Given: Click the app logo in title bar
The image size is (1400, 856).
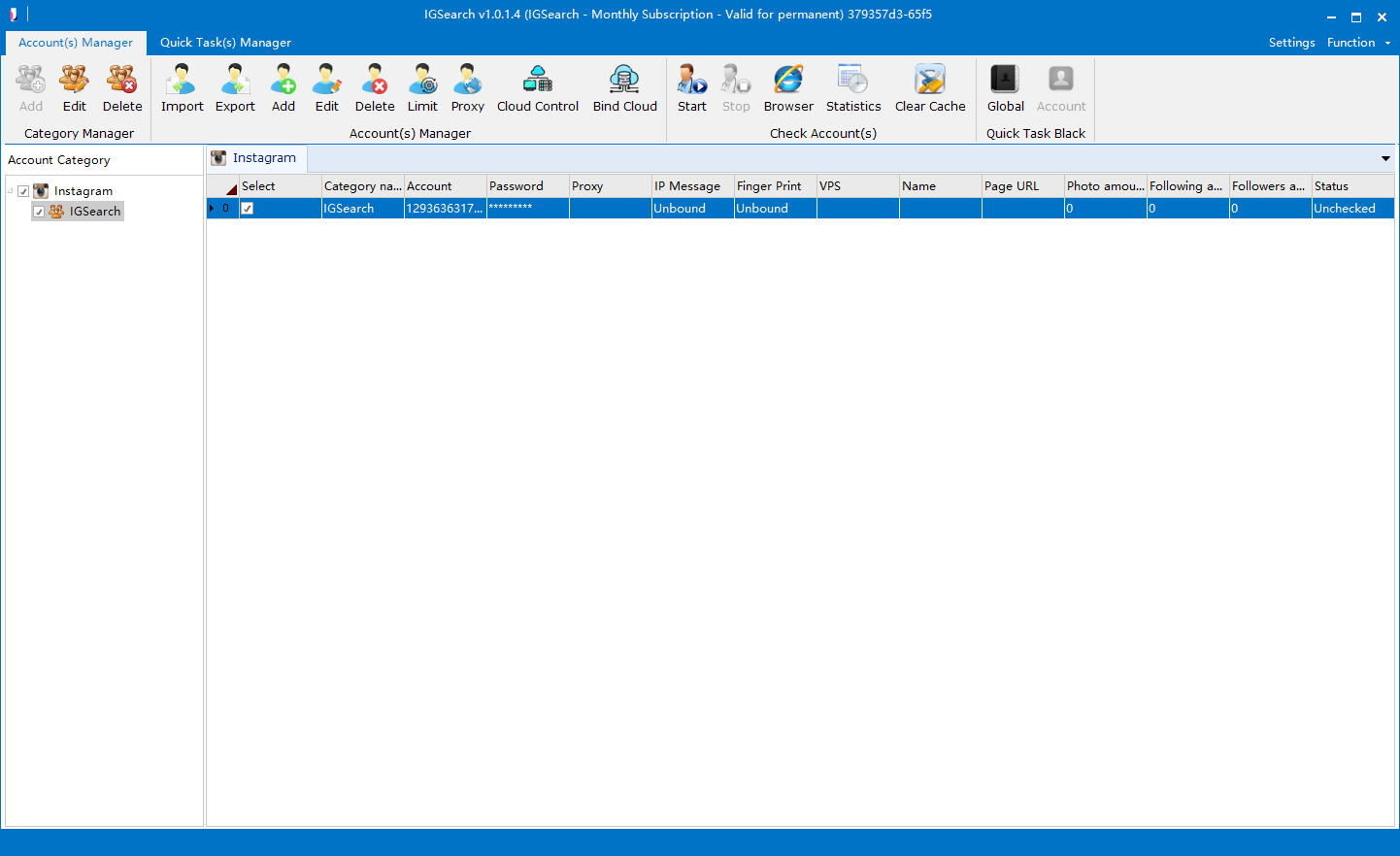Looking at the screenshot, I should [x=14, y=15].
